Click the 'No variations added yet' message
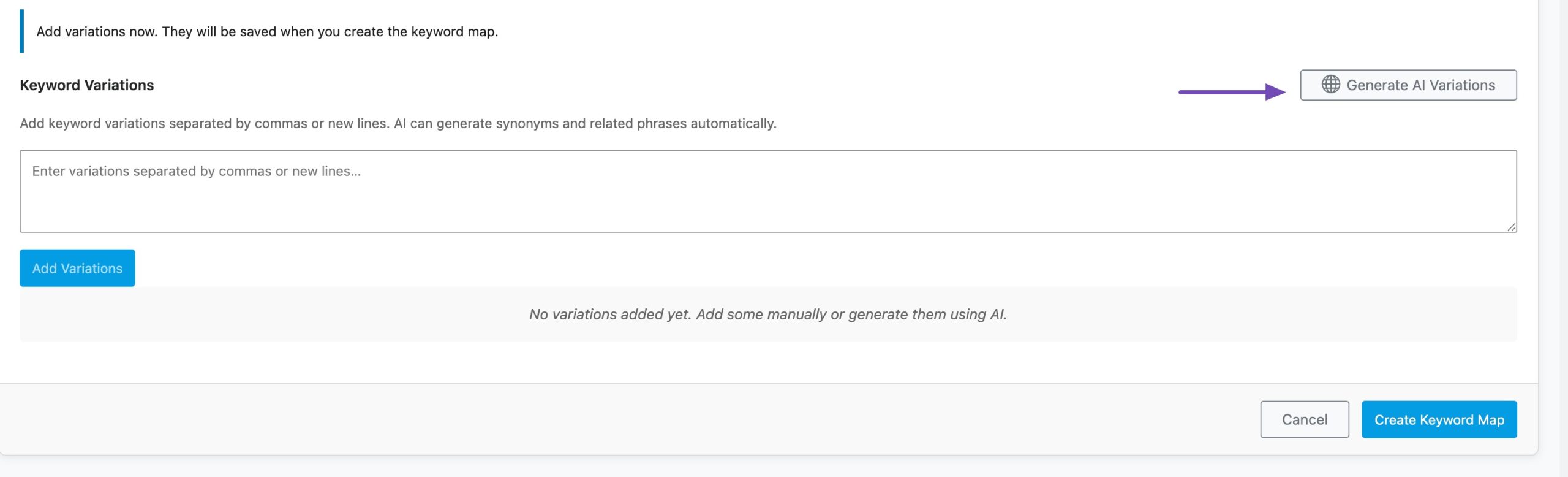 coord(767,315)
